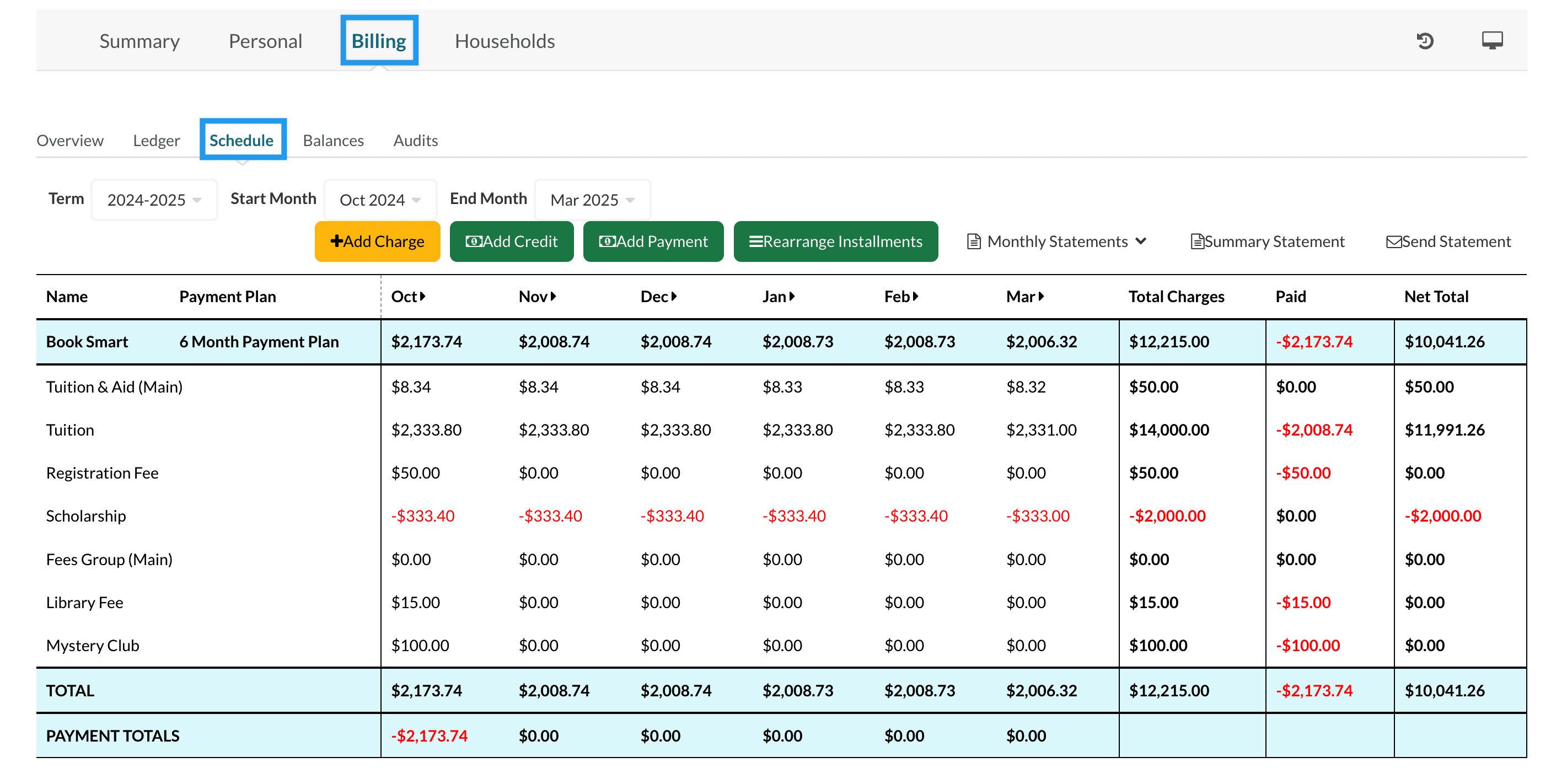The image size is (1567, 784).
Task: Open the Start Month dropdown
Action: point(379,200)
